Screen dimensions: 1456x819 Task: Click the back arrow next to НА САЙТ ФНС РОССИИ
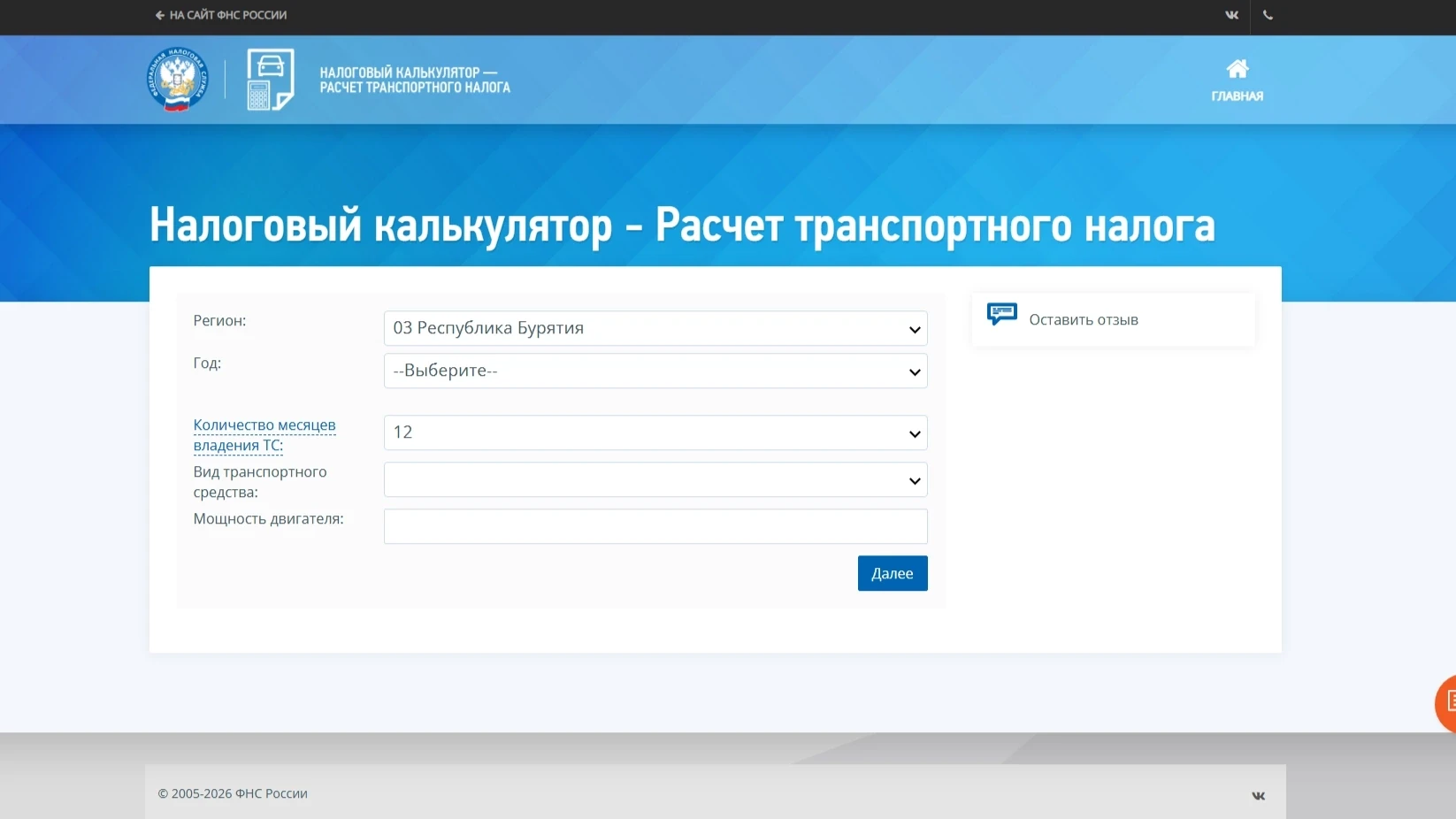tap(159, 15)
